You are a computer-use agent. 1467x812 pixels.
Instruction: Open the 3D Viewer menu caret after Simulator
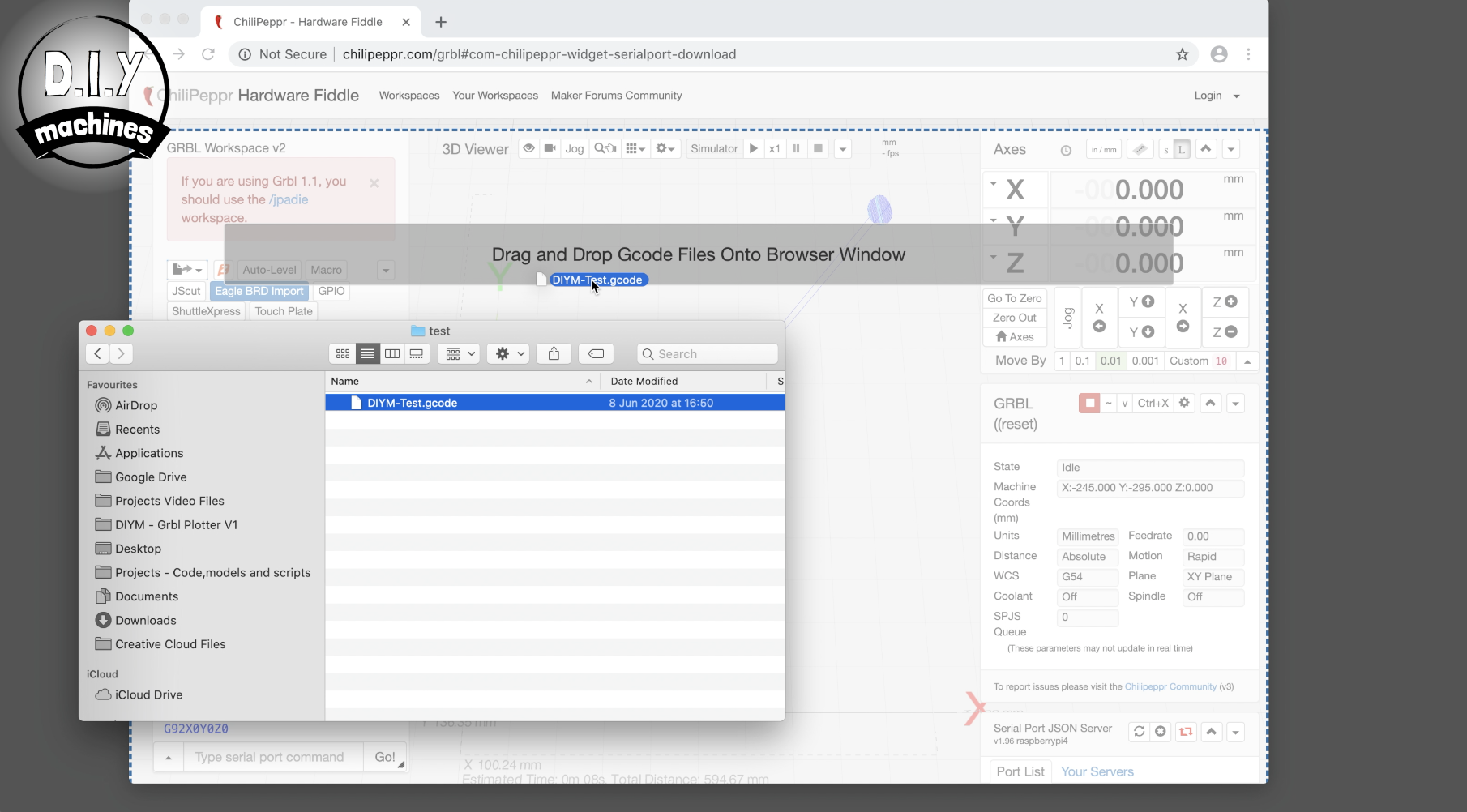[843, 149]
